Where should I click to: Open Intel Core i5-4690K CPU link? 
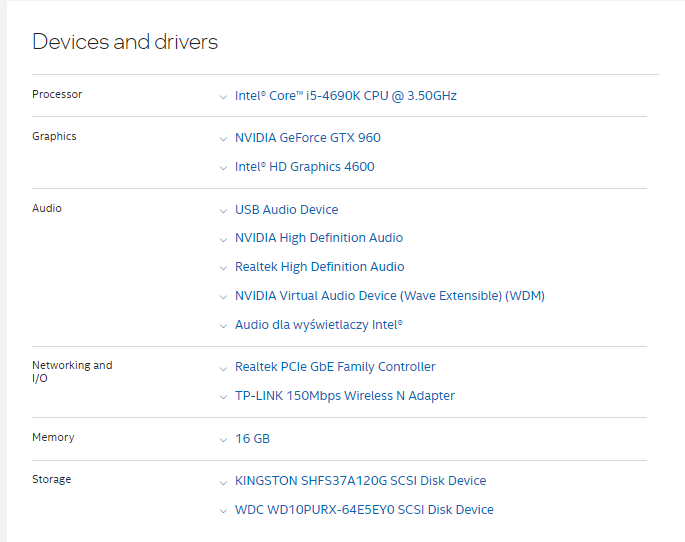click(346, 96)
